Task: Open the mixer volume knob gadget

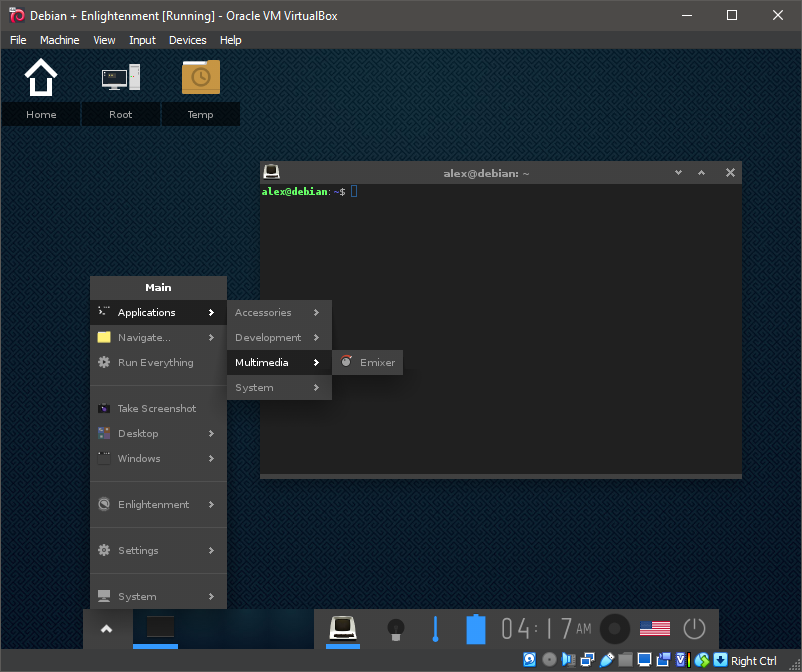Action: click(x=615, y=629)
